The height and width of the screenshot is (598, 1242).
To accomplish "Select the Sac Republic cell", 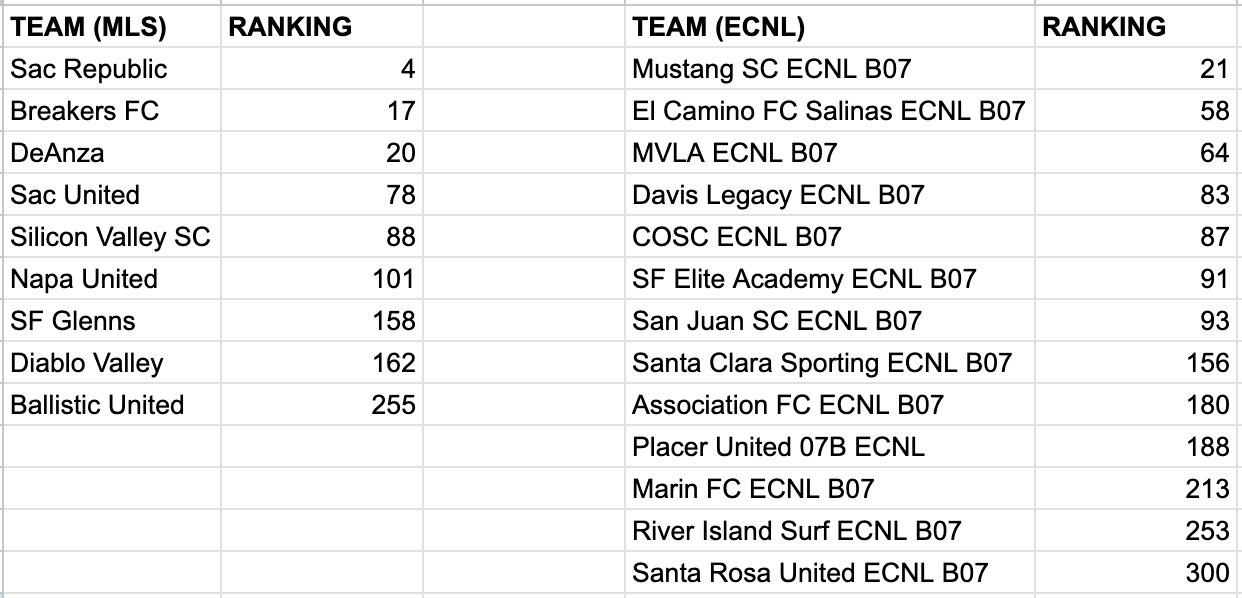I will point(89,69).
